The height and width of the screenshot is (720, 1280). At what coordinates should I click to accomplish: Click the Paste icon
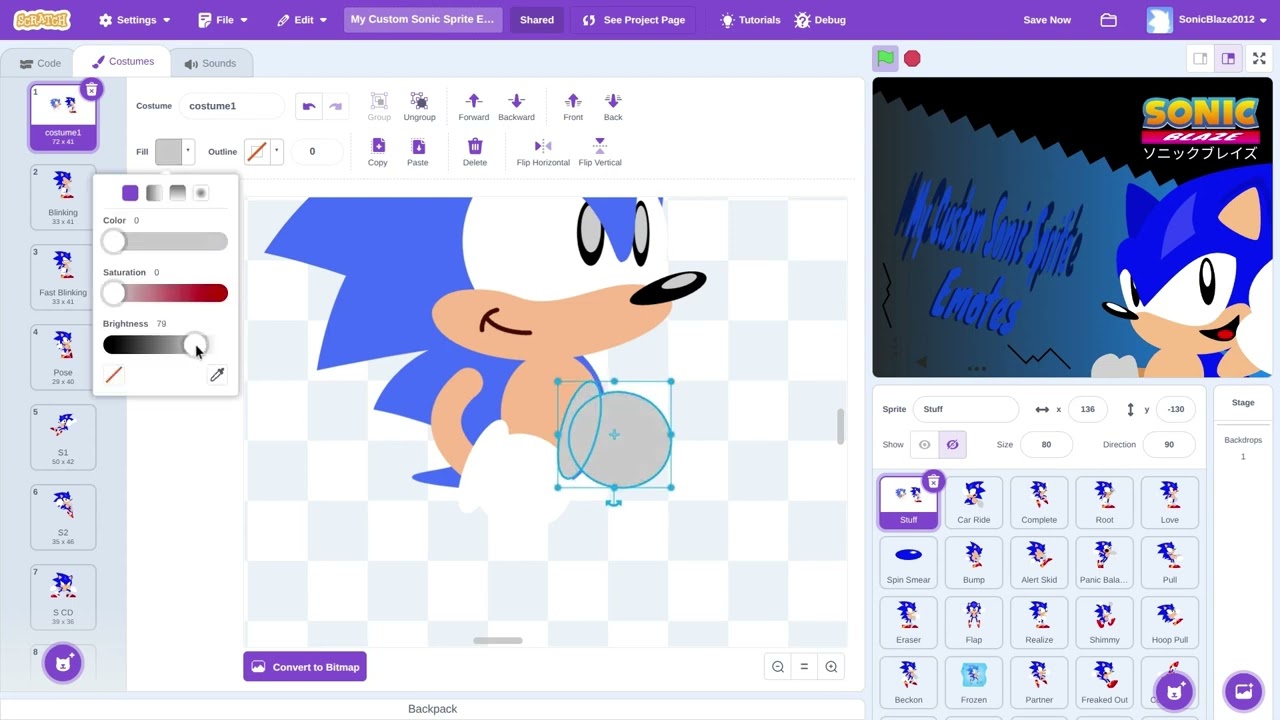tap(418, 152)
